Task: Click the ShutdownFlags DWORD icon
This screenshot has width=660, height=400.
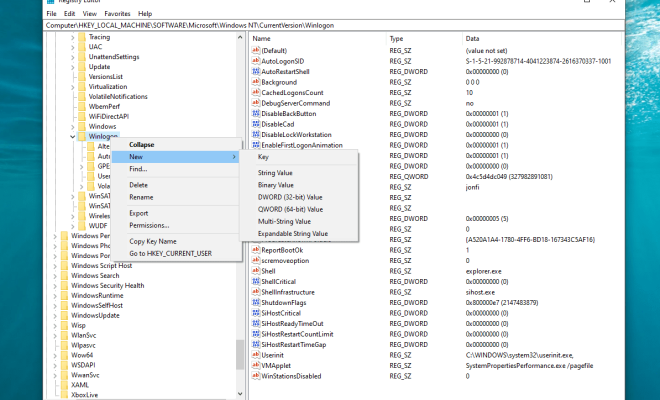Action: click(255, 302)
